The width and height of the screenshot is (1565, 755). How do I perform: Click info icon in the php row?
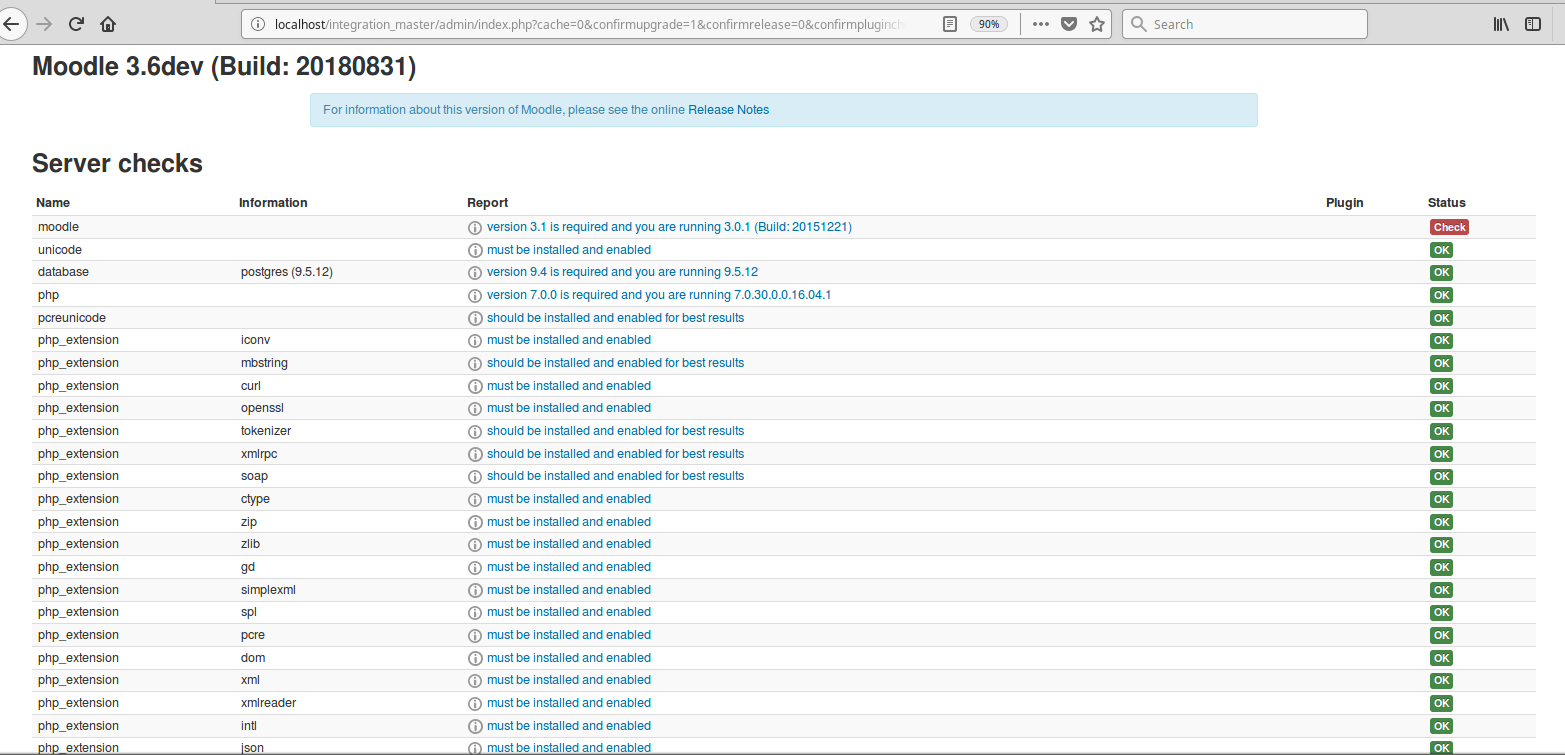[475, 295]
